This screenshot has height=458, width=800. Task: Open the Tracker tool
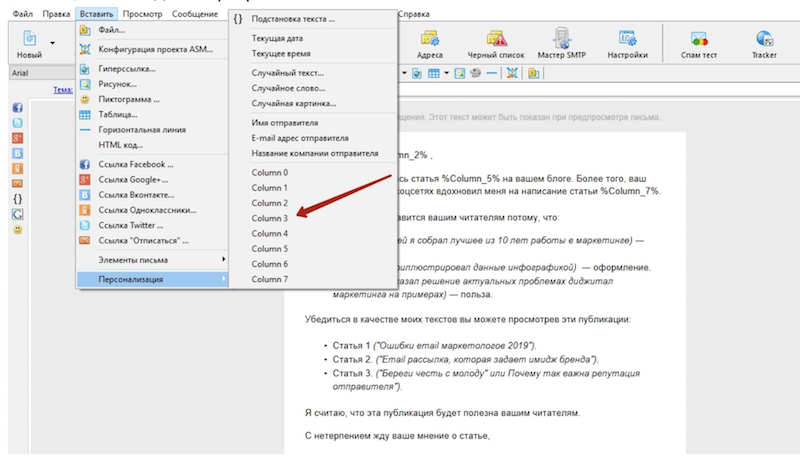pyautogui.click(x=764, y=44)
